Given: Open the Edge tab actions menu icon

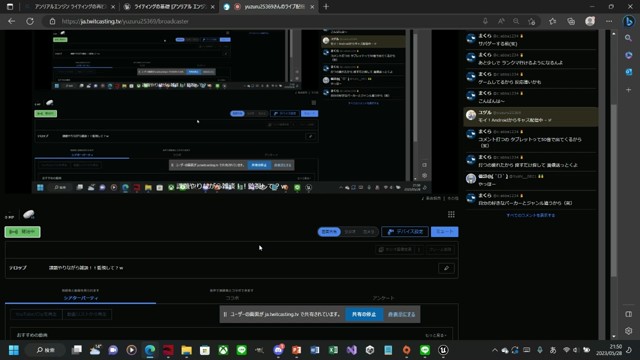Looking at the screenshot, I should point(10,7).
